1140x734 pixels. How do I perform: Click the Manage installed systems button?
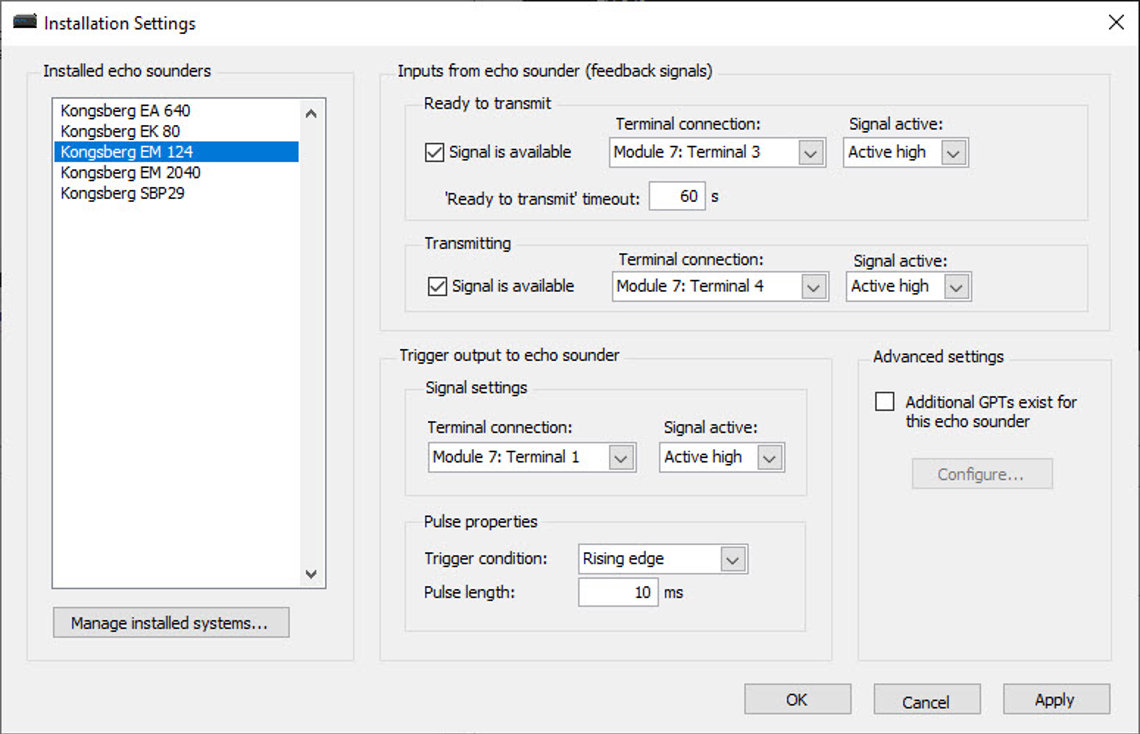tap(171, 623)
